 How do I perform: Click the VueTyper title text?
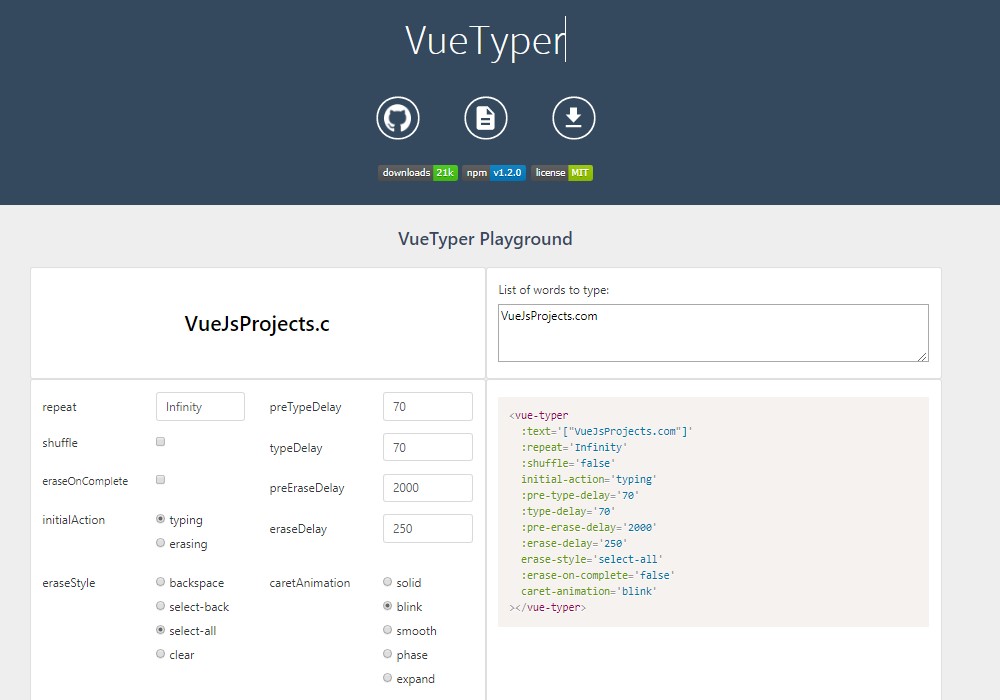(x=485, y=41)
